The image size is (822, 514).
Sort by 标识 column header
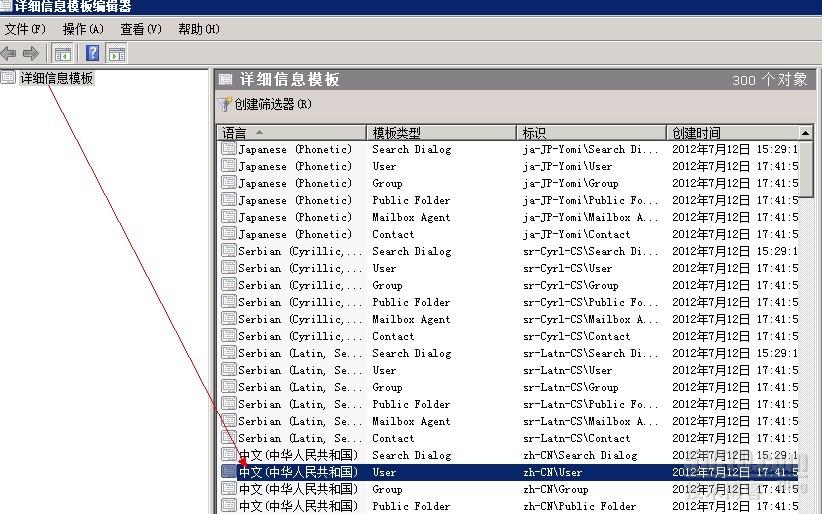click(x=591, y=133)
